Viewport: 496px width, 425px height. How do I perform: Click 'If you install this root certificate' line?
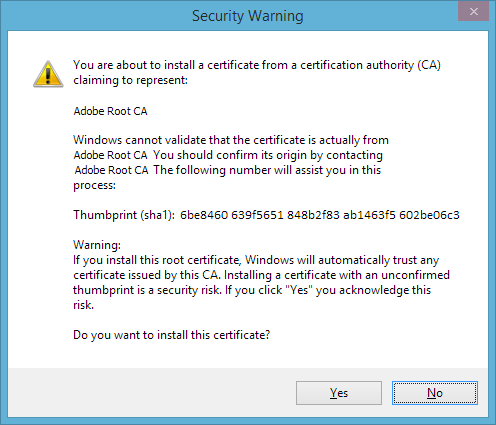[x=256, y=260]
